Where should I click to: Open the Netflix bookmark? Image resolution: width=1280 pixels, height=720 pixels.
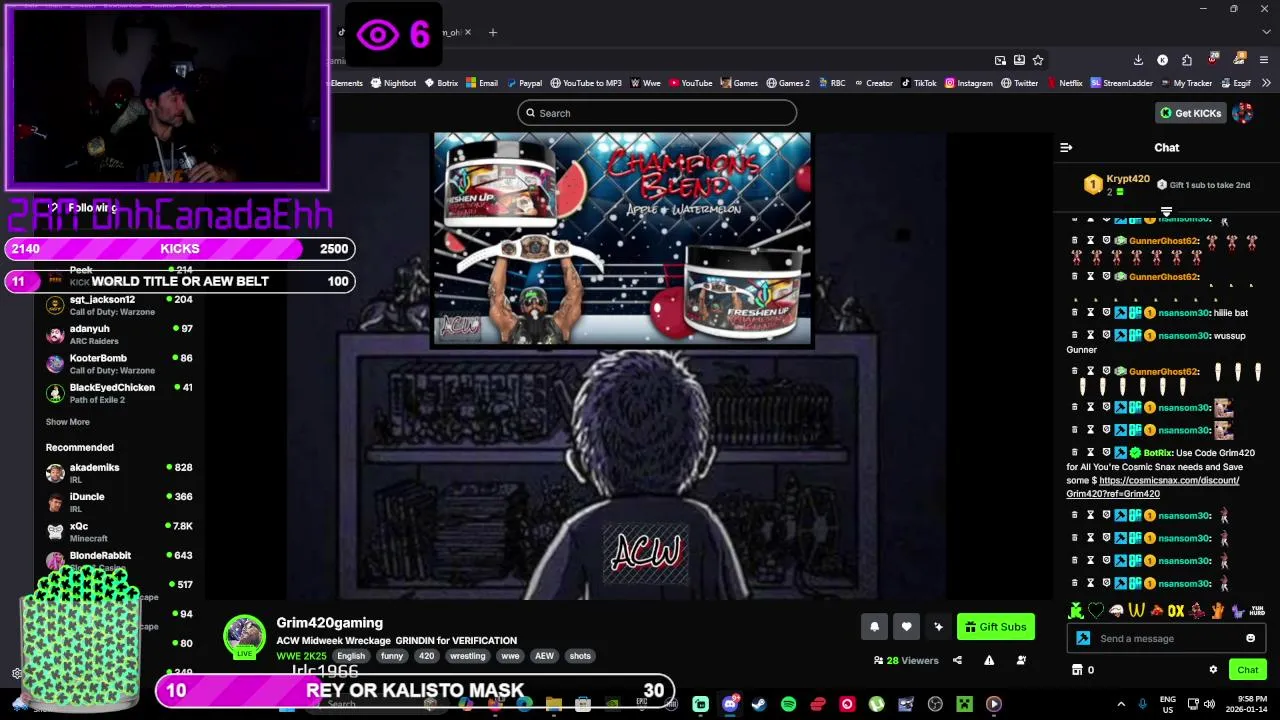click(1064, 83)
